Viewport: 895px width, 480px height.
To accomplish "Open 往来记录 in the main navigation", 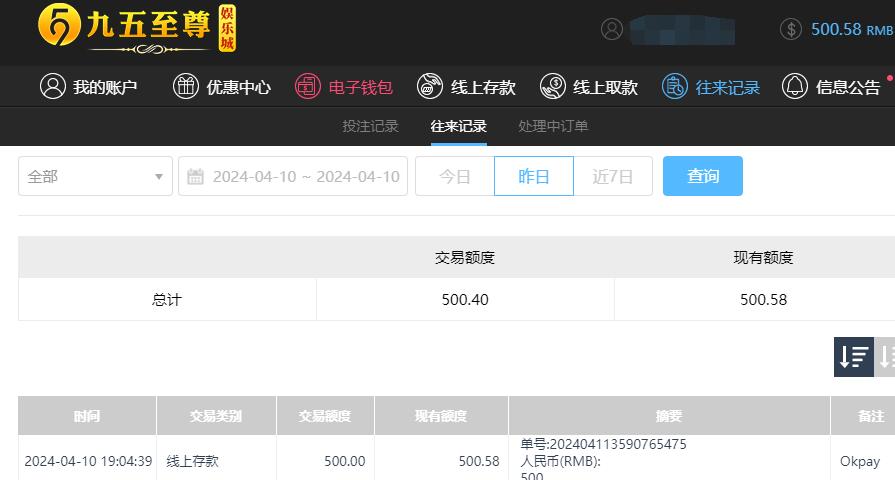I will coord(711,87).
